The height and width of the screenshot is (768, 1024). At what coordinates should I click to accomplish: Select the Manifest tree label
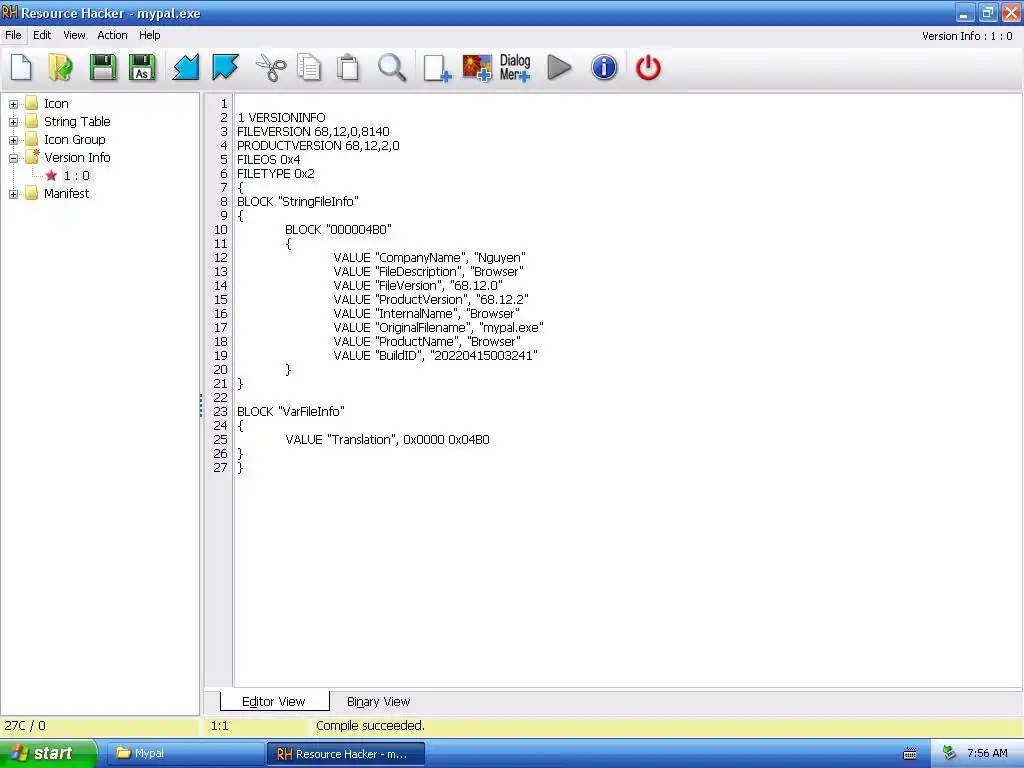pos(66,193)
